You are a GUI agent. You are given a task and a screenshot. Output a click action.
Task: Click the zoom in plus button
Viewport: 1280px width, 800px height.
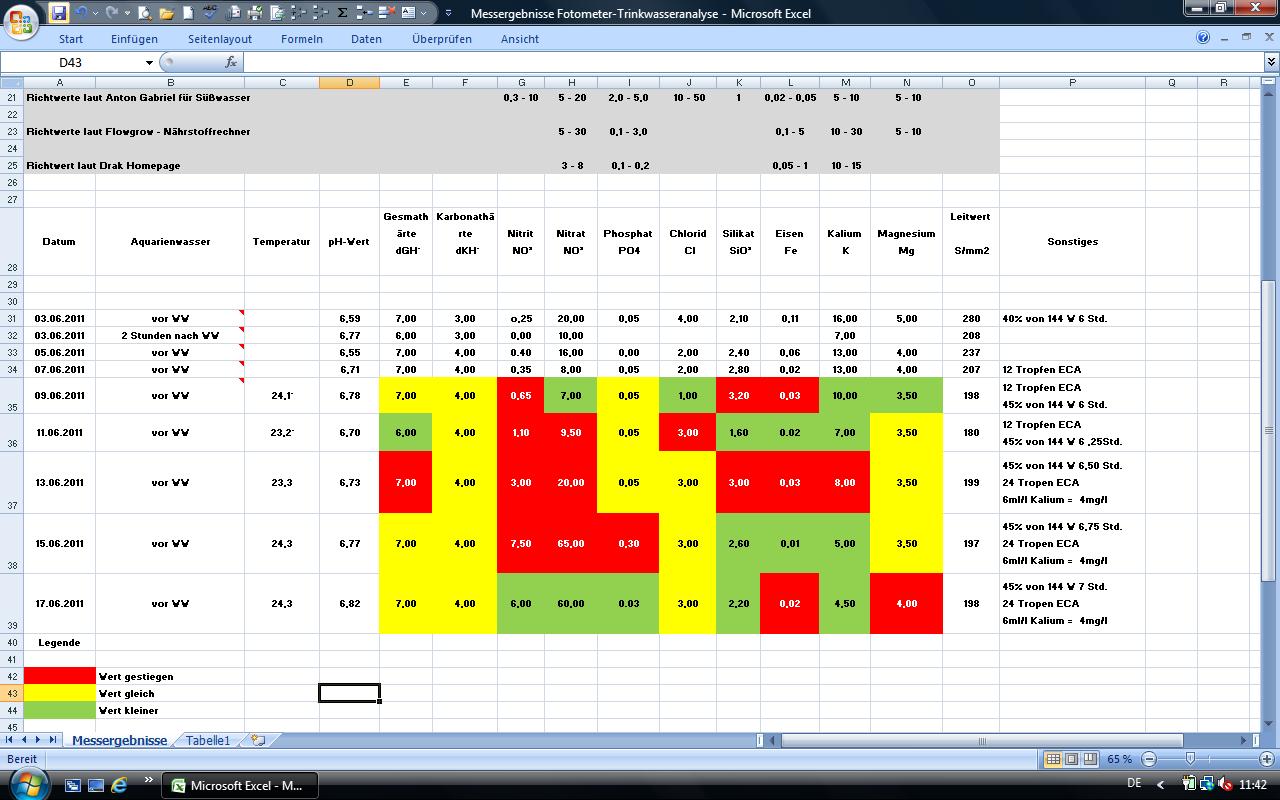point(1266,759)
